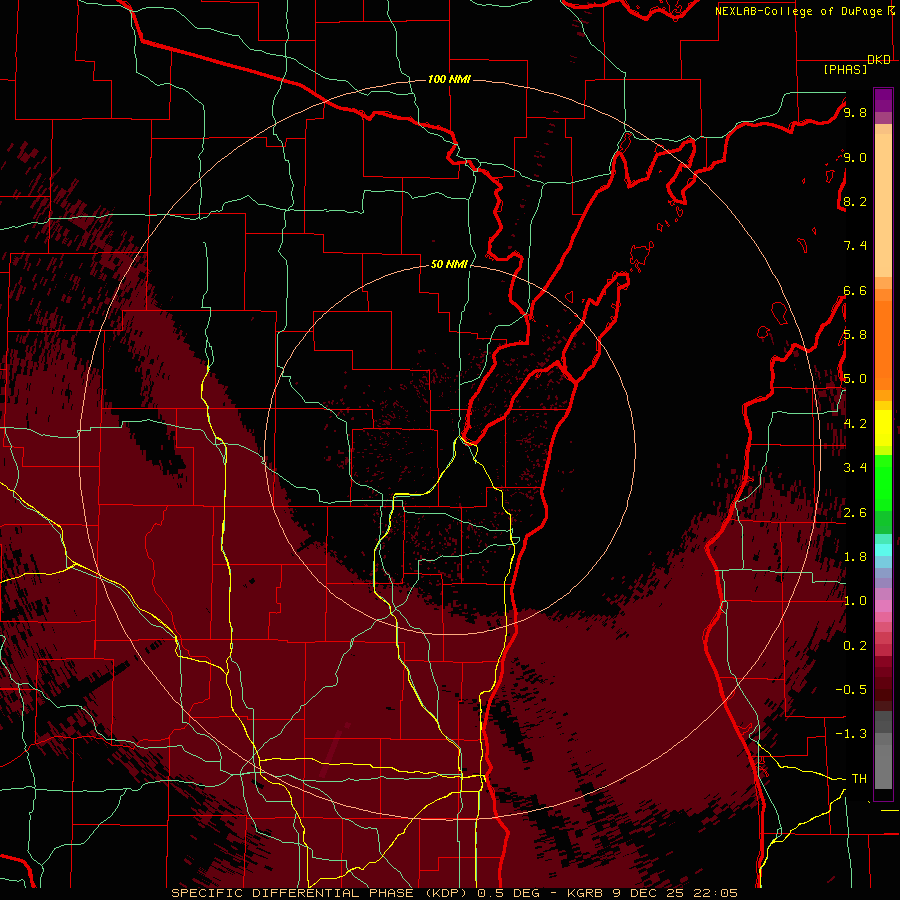Click the NEXLAB-College of DuPage label
This screenshot has width=900, height=900.
(x=800, y=11)
